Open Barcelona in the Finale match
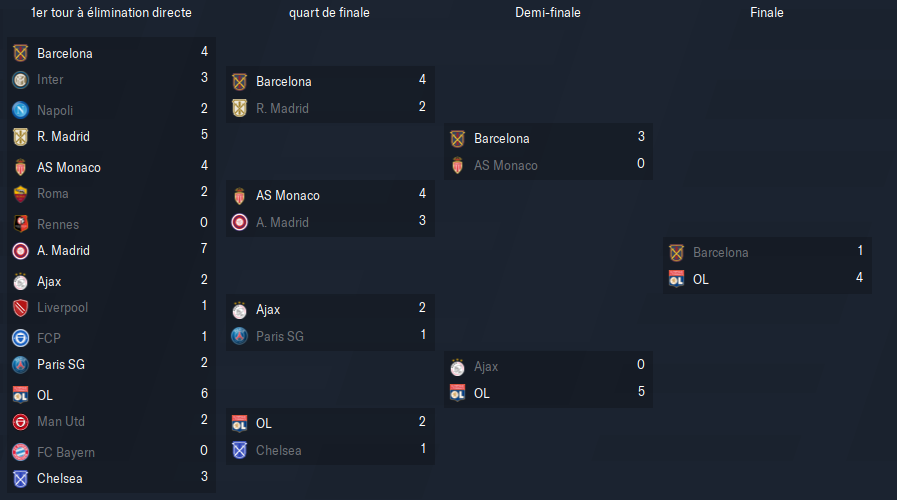Viewport: 897px width, 500px height. coord(721,252)
